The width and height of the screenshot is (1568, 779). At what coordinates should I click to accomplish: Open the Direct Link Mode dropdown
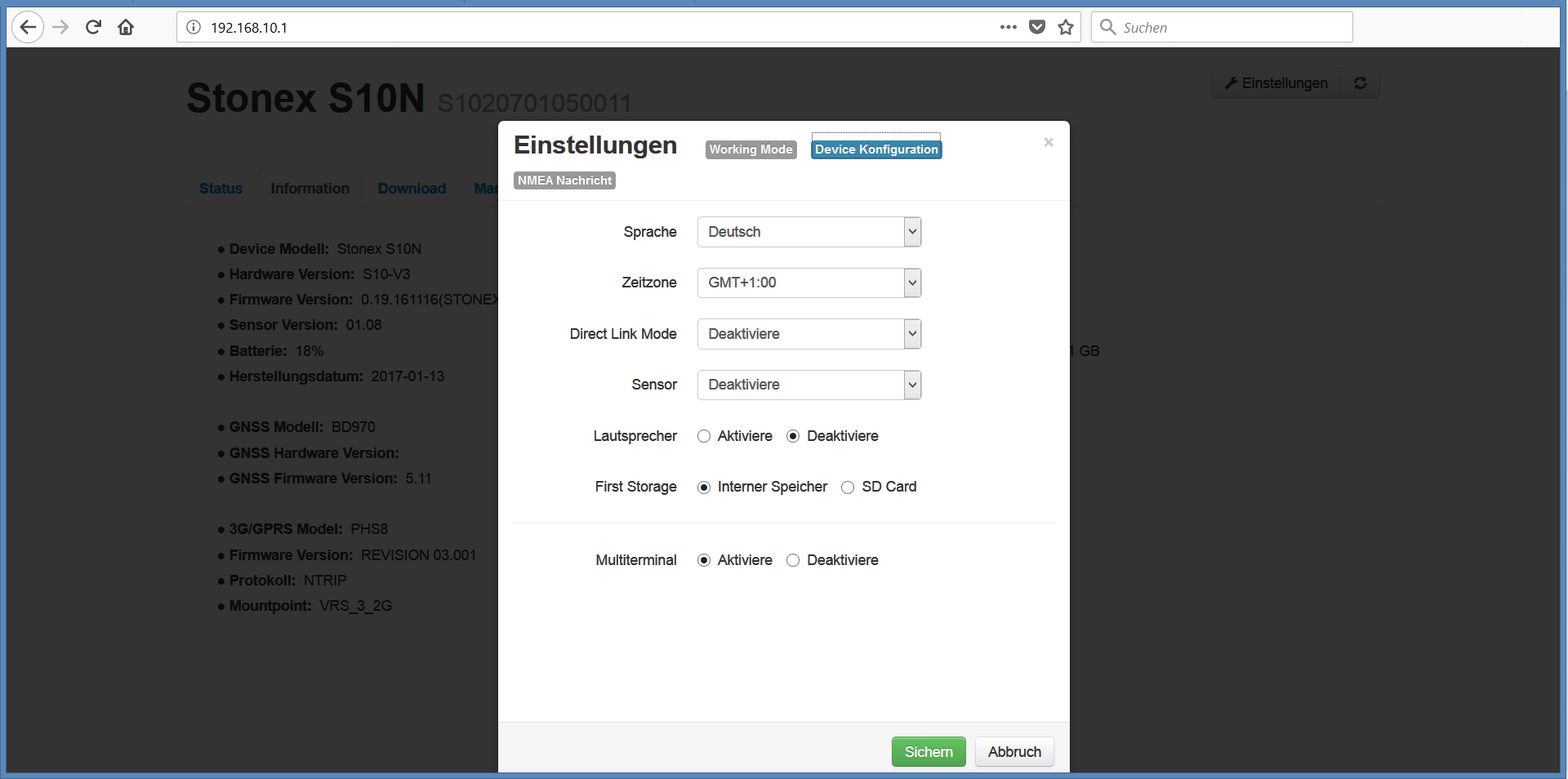click(x=809, y=334)
